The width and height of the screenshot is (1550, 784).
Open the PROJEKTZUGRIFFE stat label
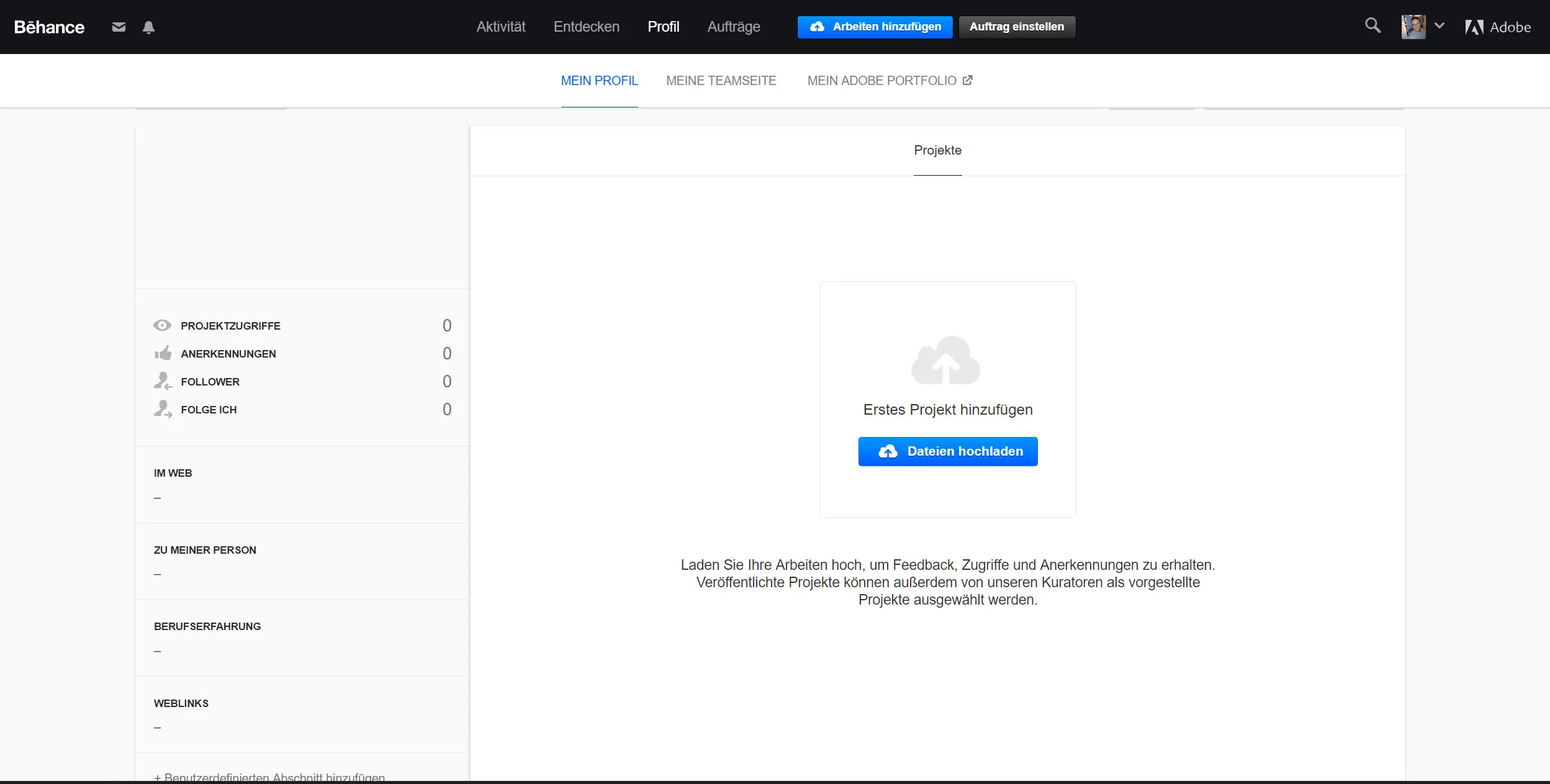pos(230,326)
